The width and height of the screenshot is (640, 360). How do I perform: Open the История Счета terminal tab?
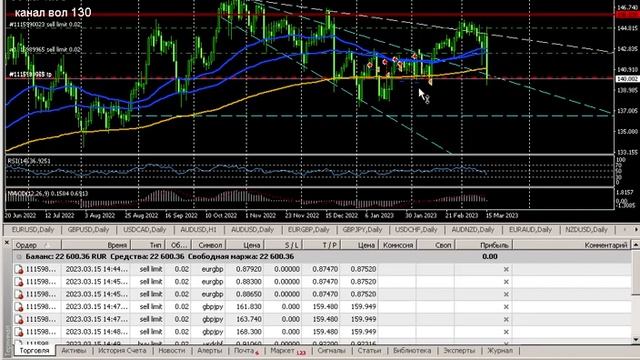click(122, 351)
